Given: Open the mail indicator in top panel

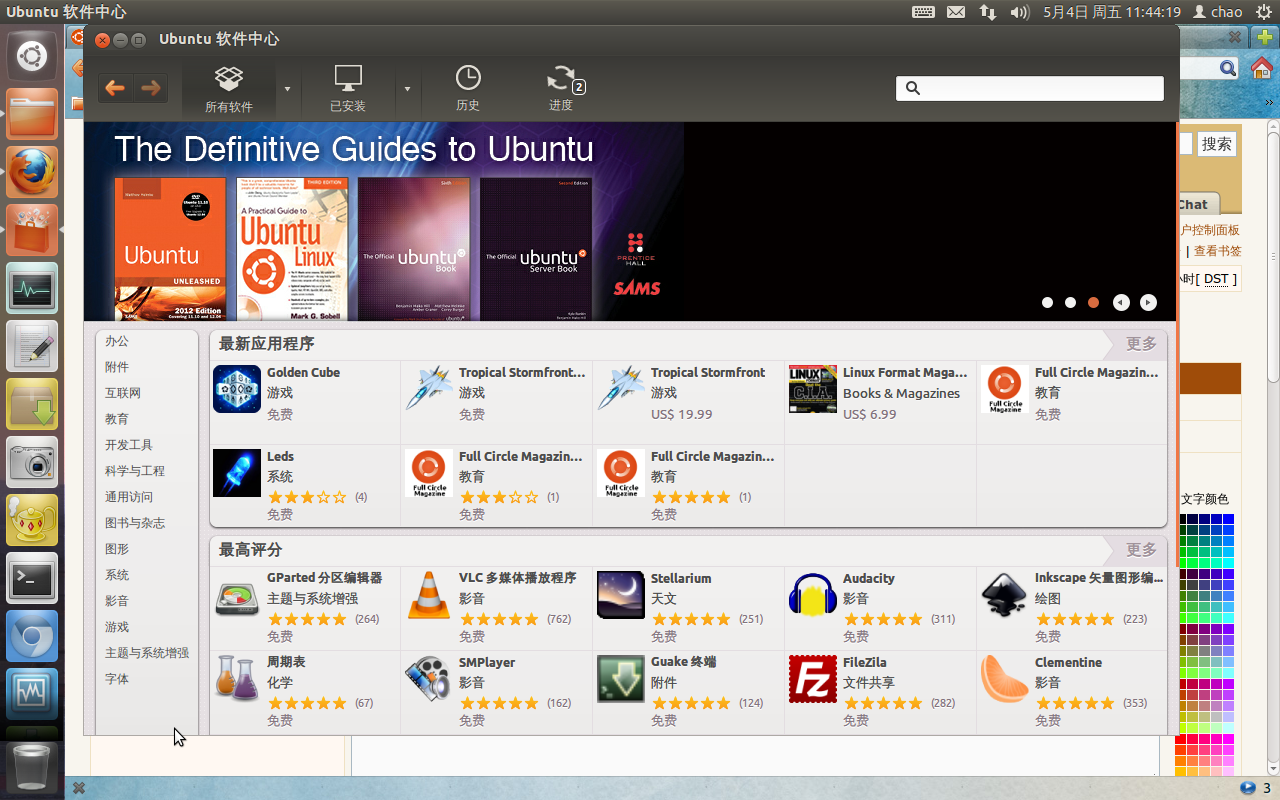Looking at the screenshot, I should (x=956, y=12).
